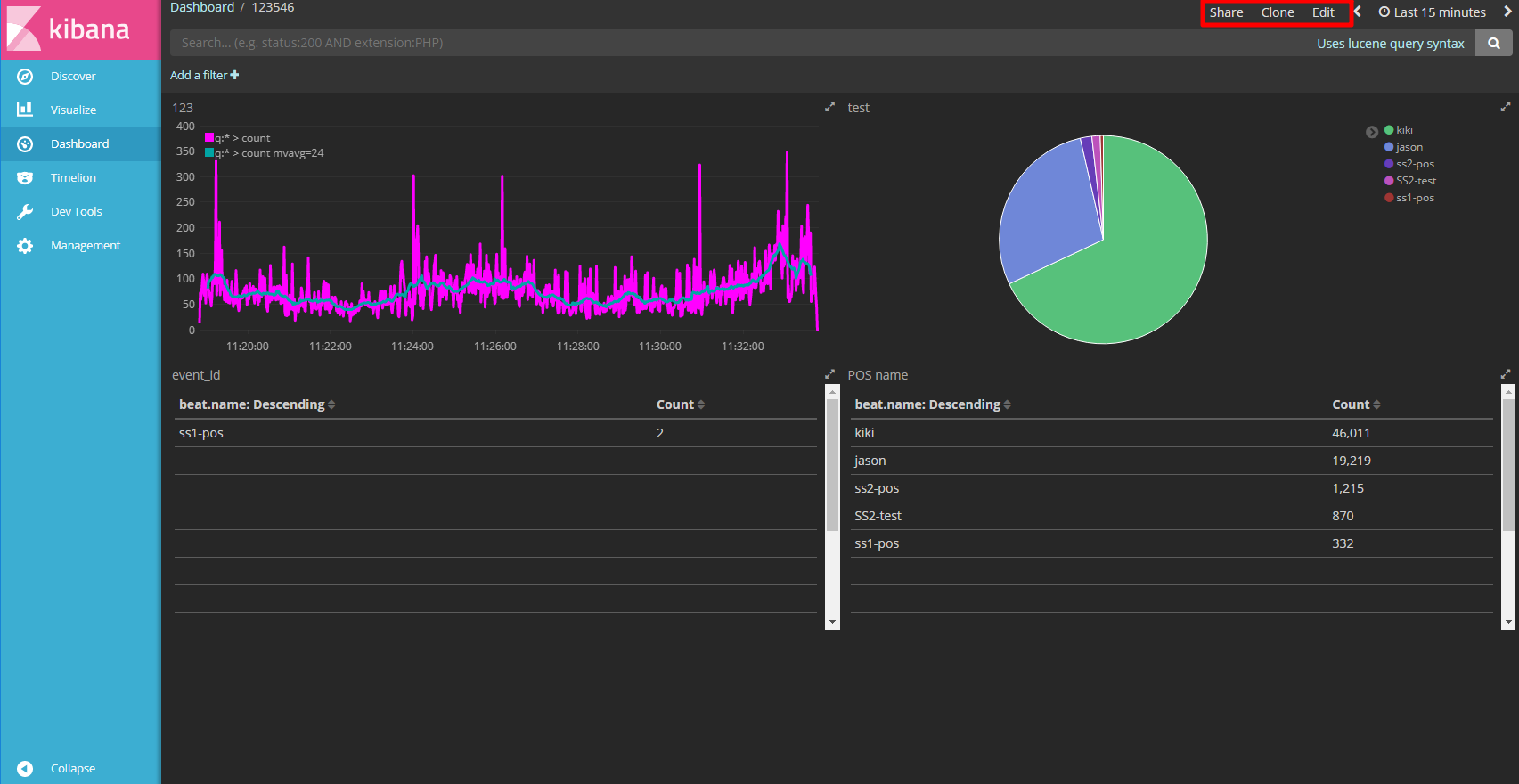
Task: Click the ss1-pos row in POS name table
Action: click(1172, 543)
